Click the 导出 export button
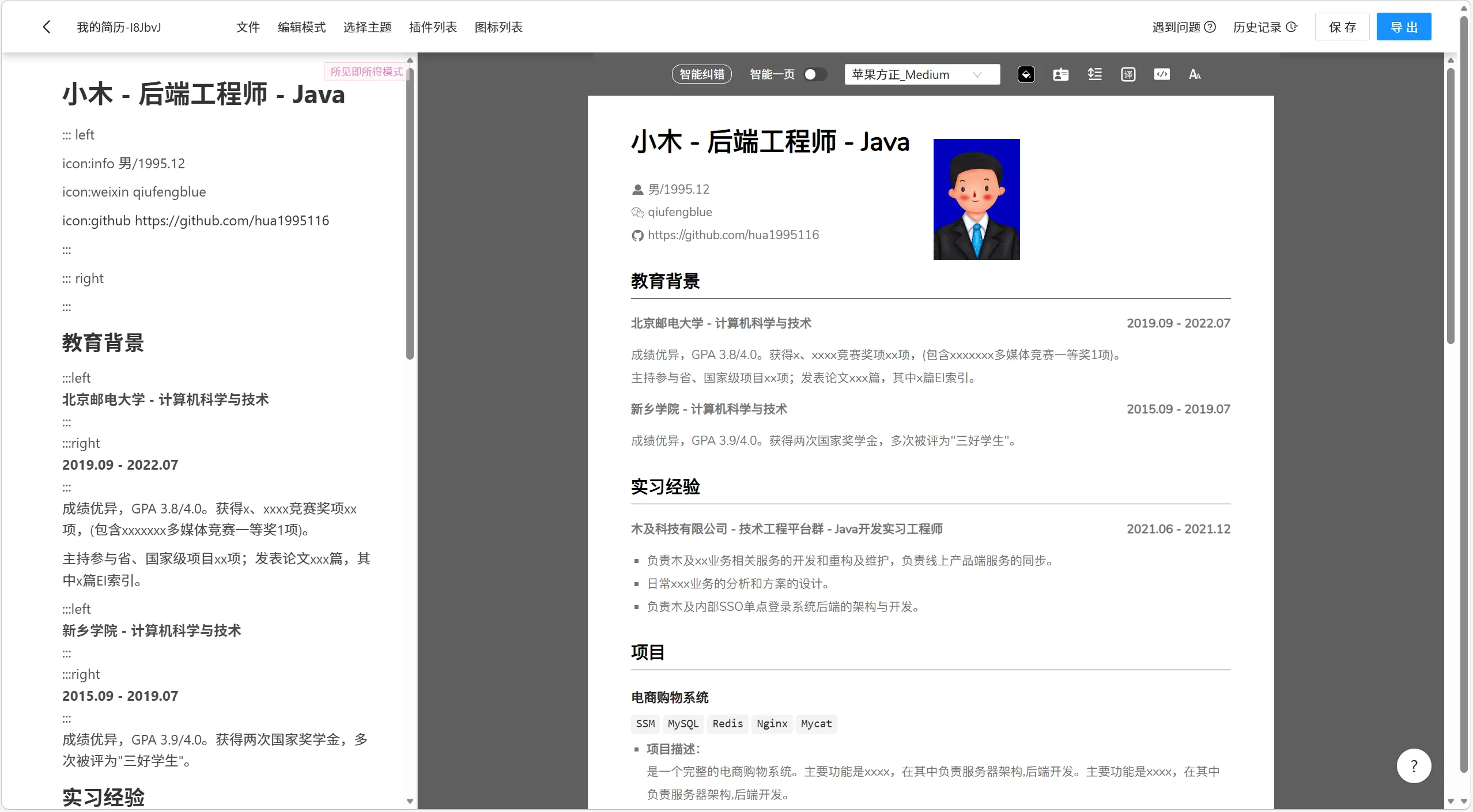Image resolution: width=1473 pixels, height=812 pixels. coord(1403,27)
